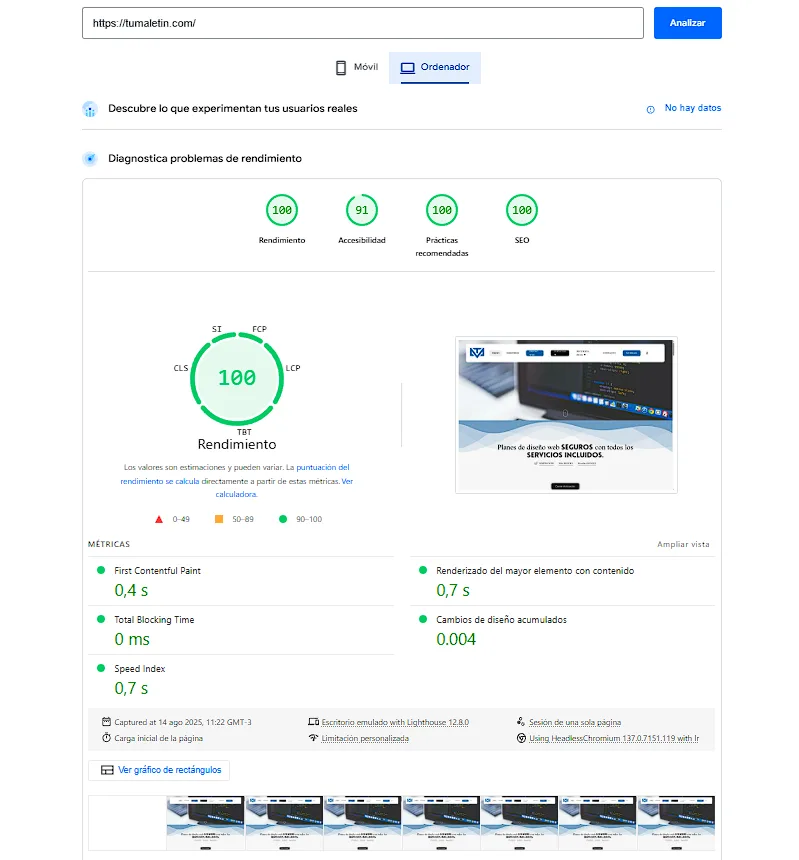Click green dot beside Speed Index
The image size is (799, 860).
(x=101, y=668)
